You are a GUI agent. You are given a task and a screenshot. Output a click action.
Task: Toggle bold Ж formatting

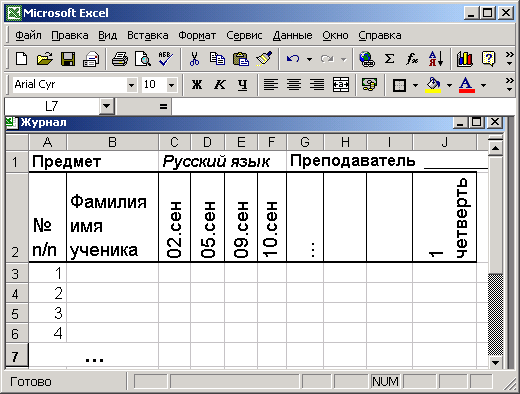click(x=197, y=85)
